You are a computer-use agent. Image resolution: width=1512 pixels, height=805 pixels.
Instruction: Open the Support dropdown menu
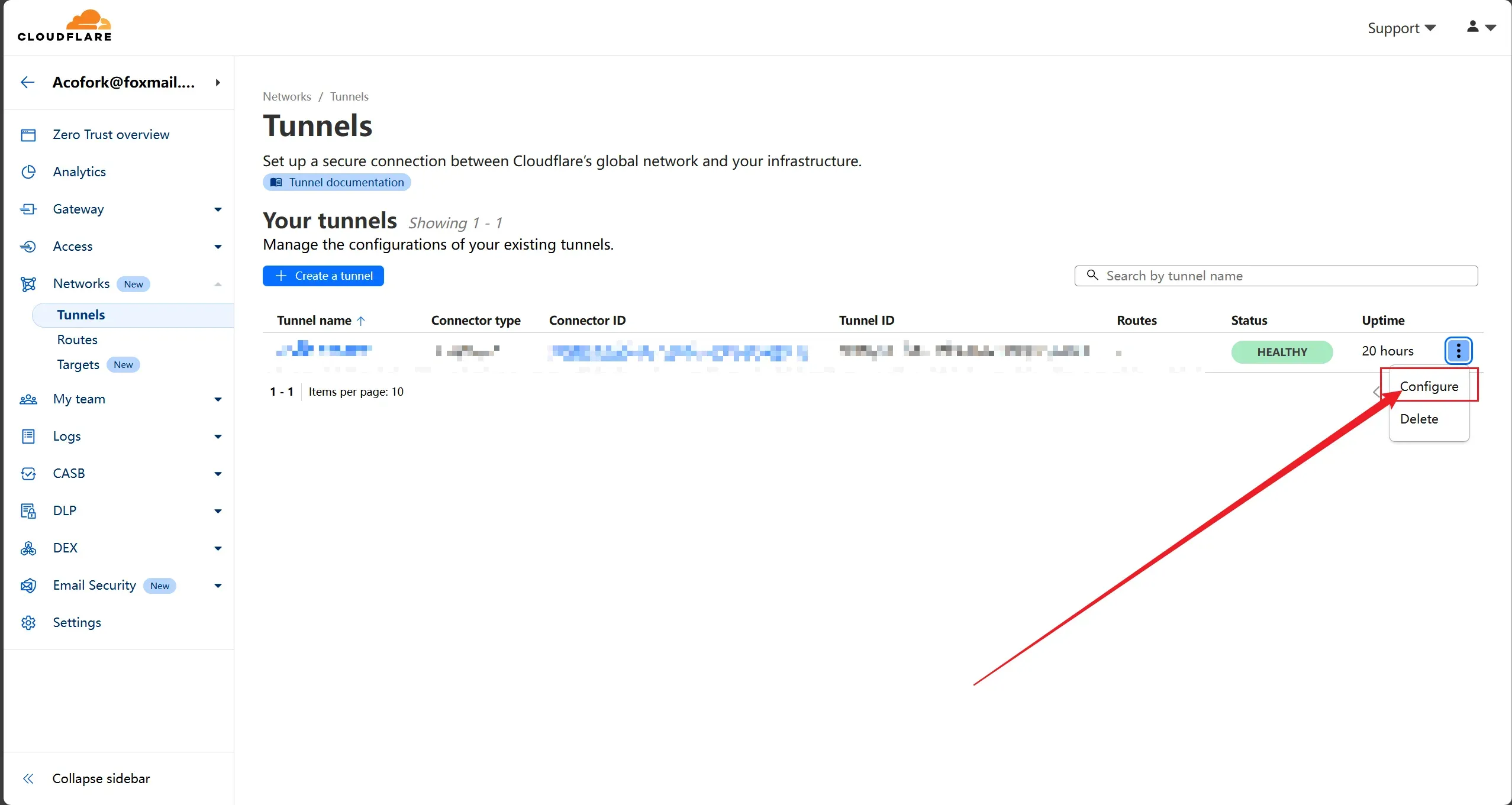[1401, 28]
